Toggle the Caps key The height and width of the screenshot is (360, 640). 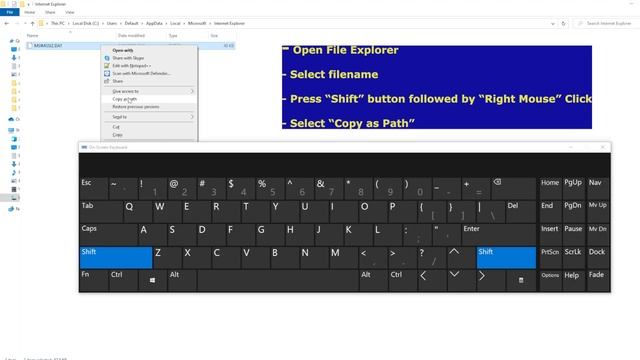click(109, 234)
